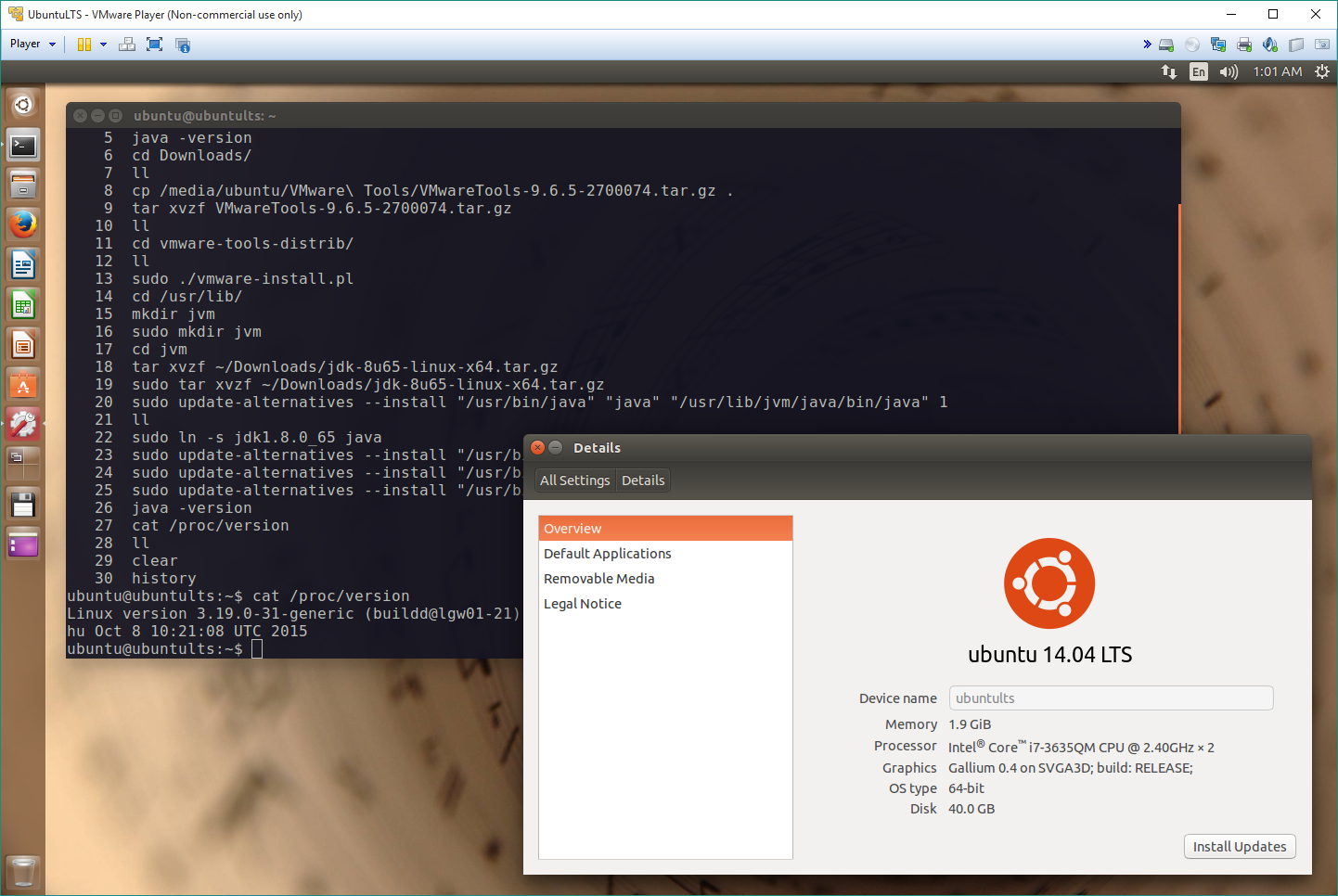Image resolution: width=1338 pixels, height=896 pixels.
Task: Click the Memory value '1.9 GiB'
Action: pos(970,724)
